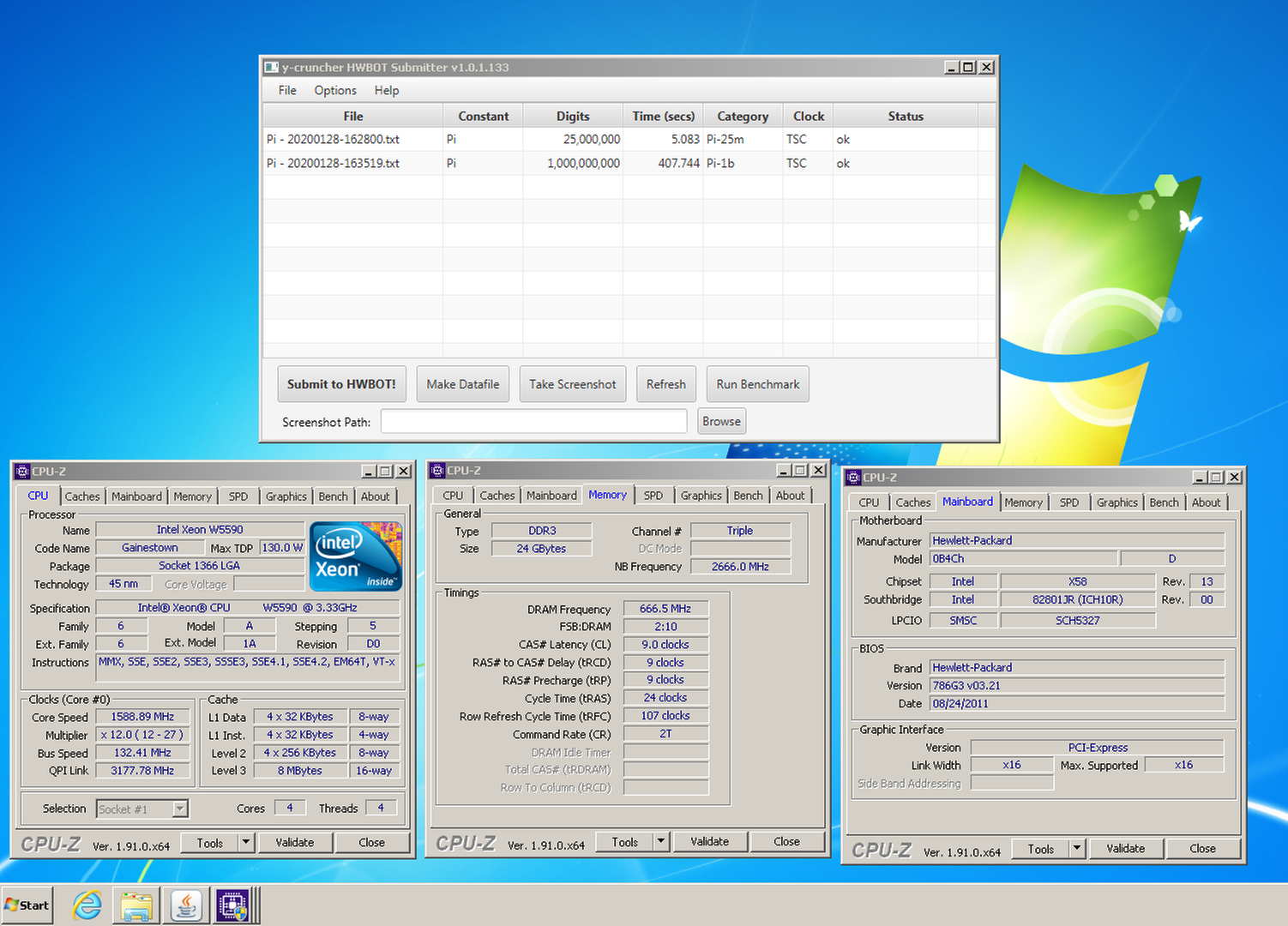The width and height of the screenshot is (1288, 926).
Task: Open the Java application taskbar icon
Action: click(x=186, y=905)
